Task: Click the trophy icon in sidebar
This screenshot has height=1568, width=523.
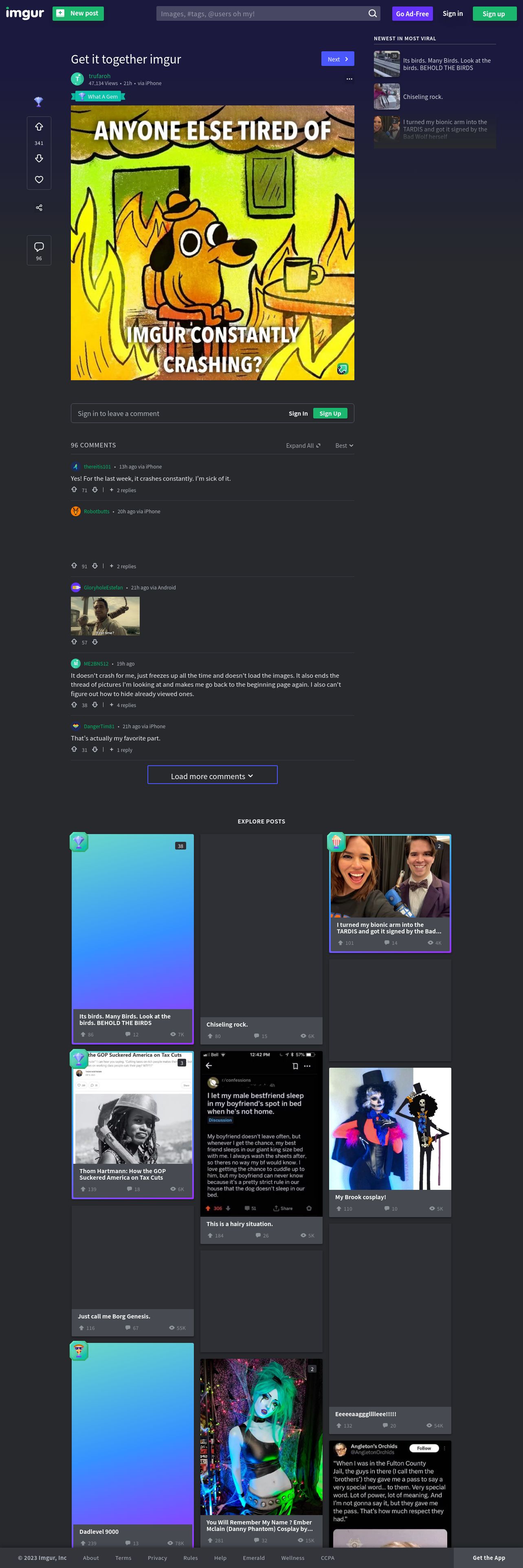Action: [x=38, y=102]
